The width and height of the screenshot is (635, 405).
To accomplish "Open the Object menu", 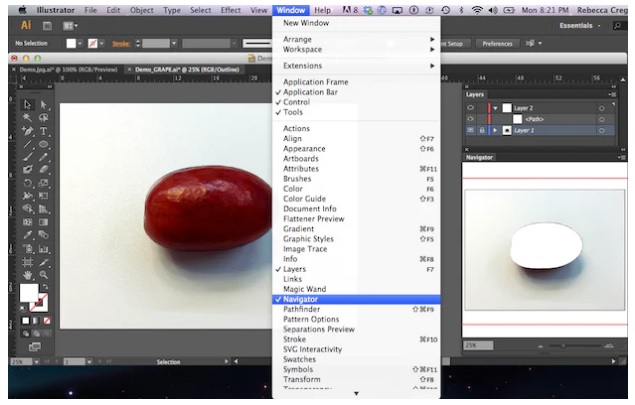I will [141, 10].
